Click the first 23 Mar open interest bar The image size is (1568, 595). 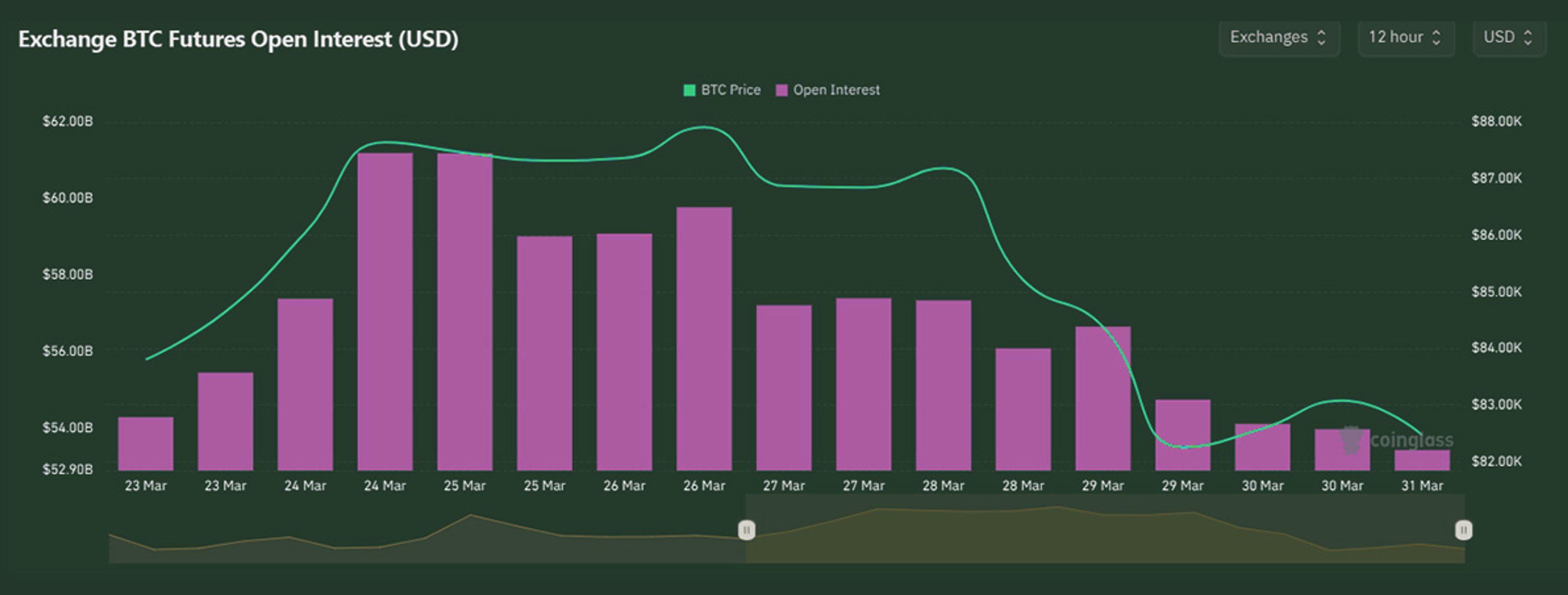pos(145,443)
